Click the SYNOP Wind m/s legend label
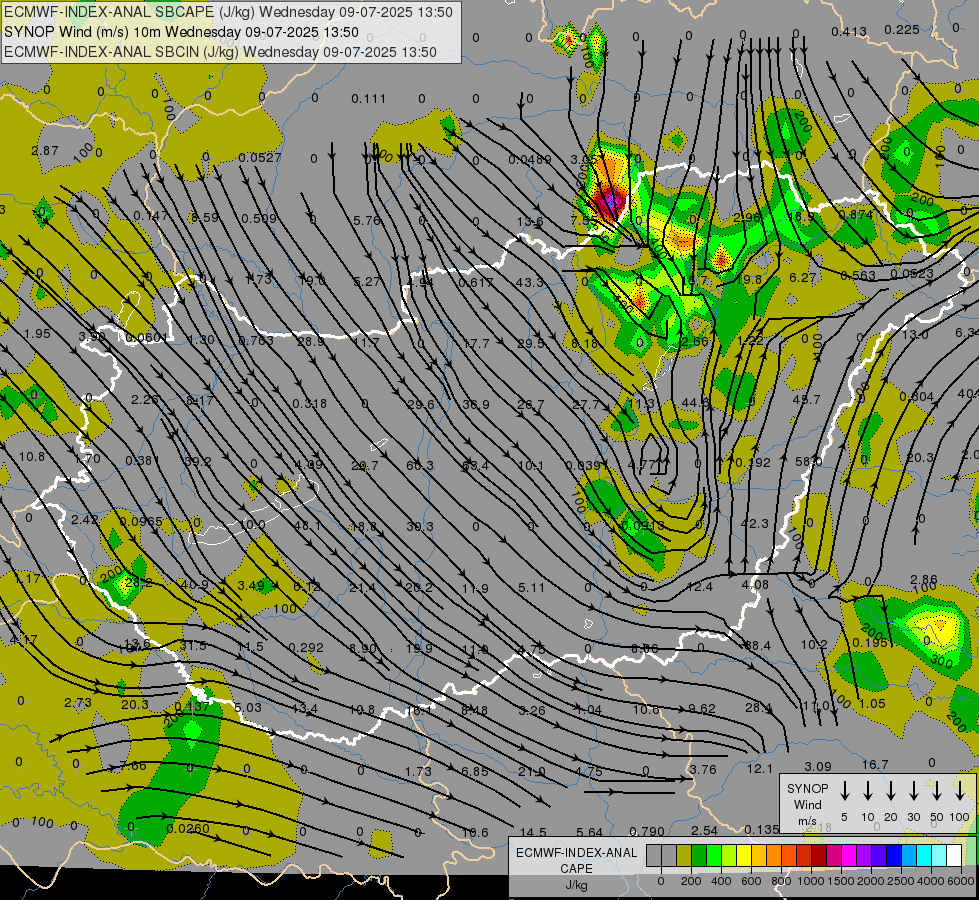The height and width of the screenshot is (900, 979). tap(807, 804)
